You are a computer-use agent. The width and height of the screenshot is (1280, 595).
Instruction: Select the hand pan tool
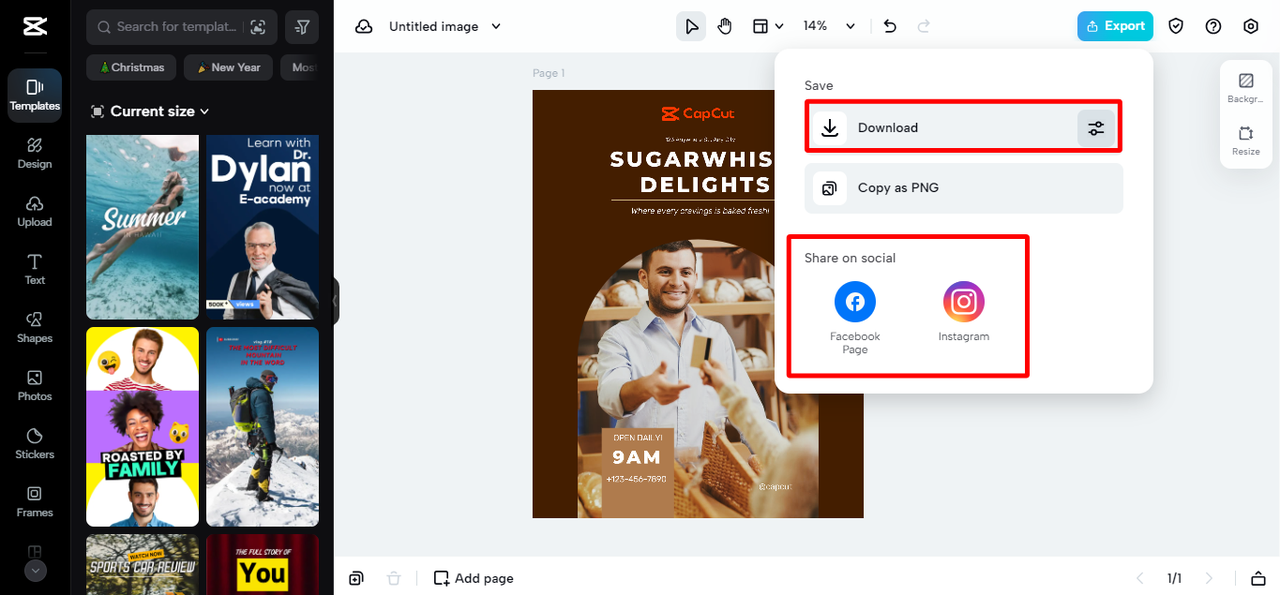[725, 26]
